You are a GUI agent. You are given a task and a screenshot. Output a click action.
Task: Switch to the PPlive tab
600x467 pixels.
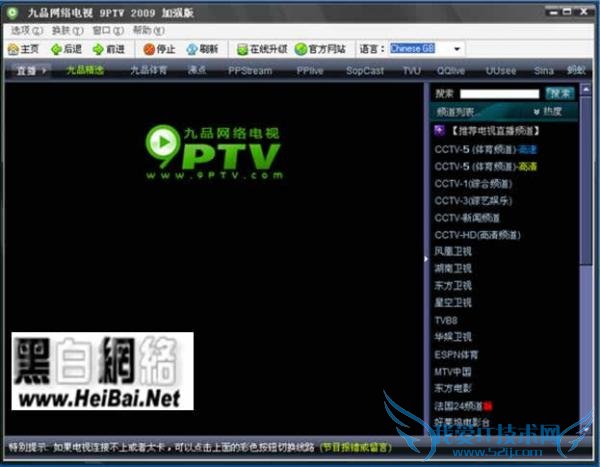310,71
